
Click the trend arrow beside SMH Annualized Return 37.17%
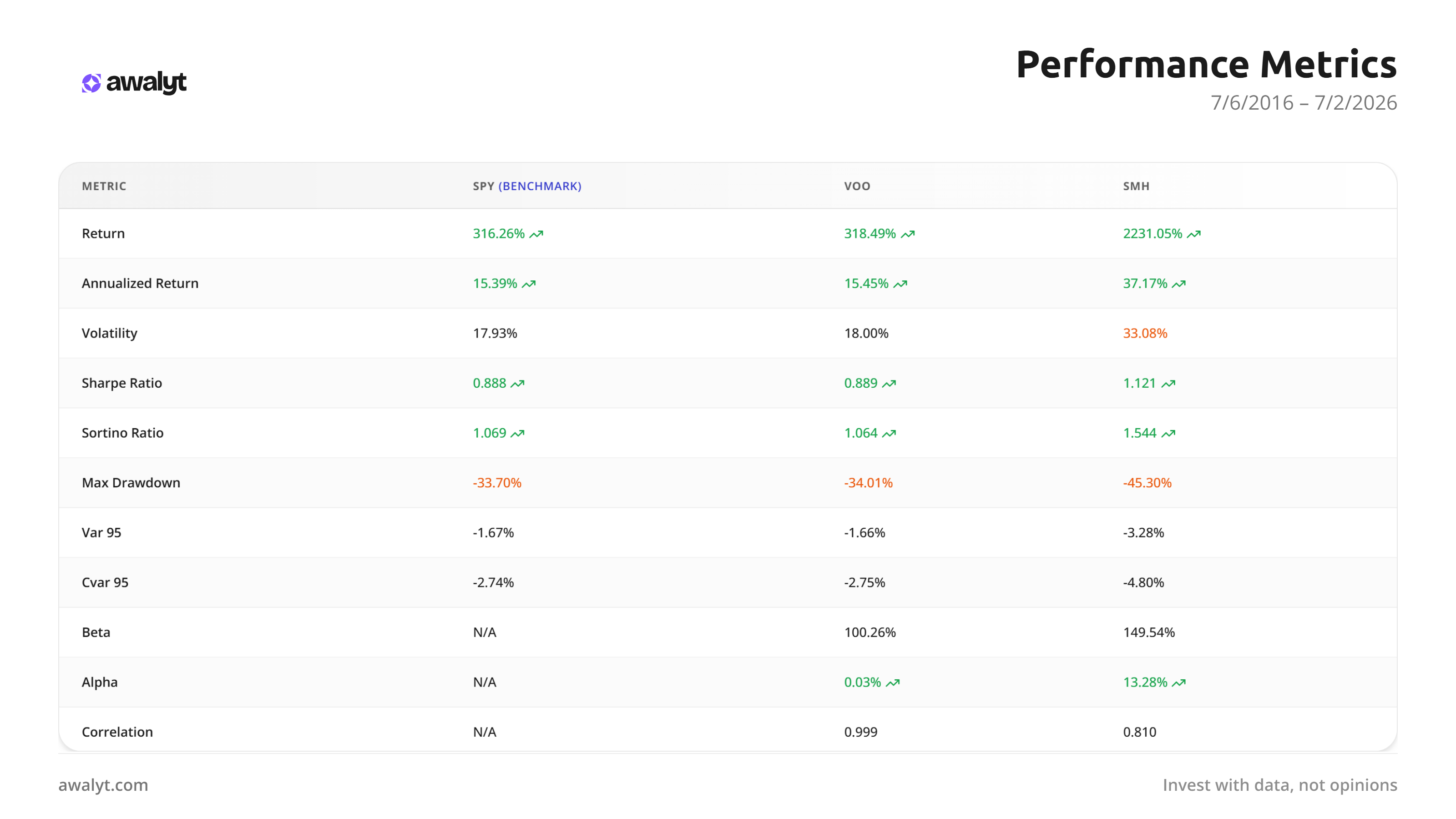point(1179,284)
